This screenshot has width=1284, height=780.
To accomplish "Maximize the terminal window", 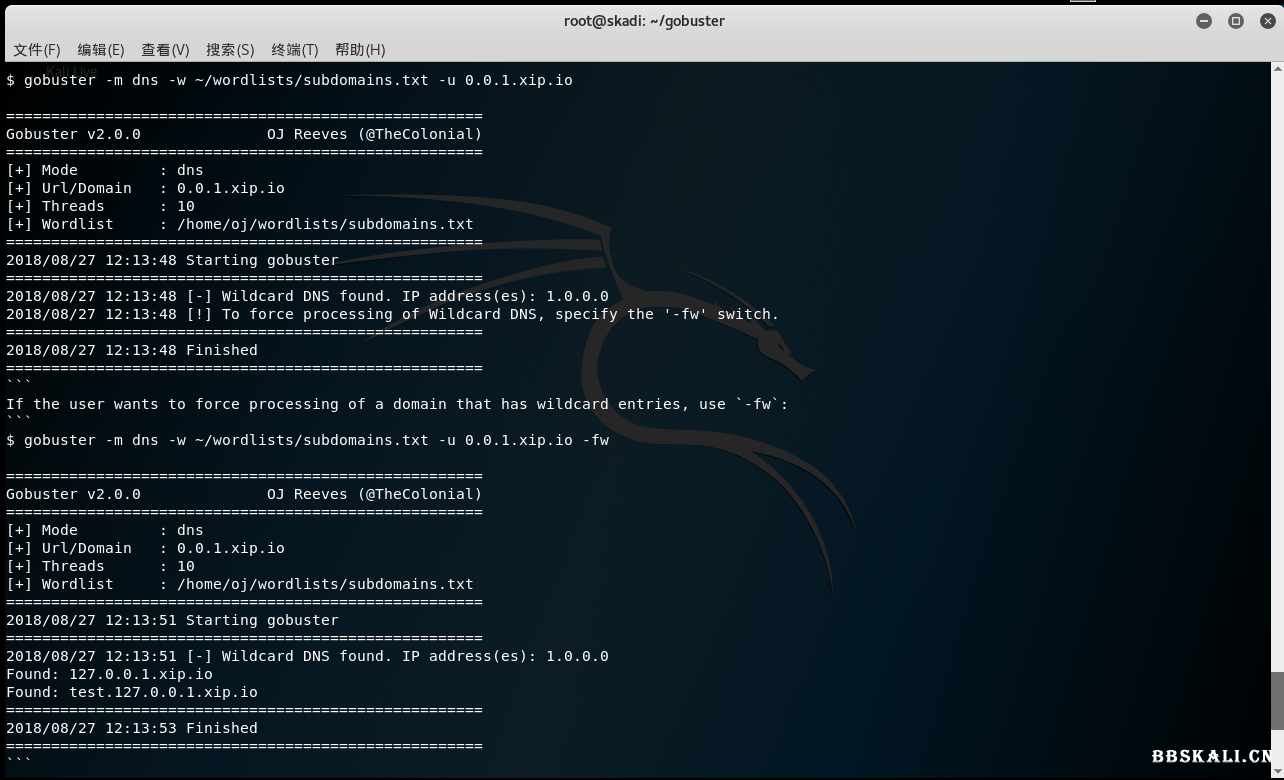I will (1236, 21).
